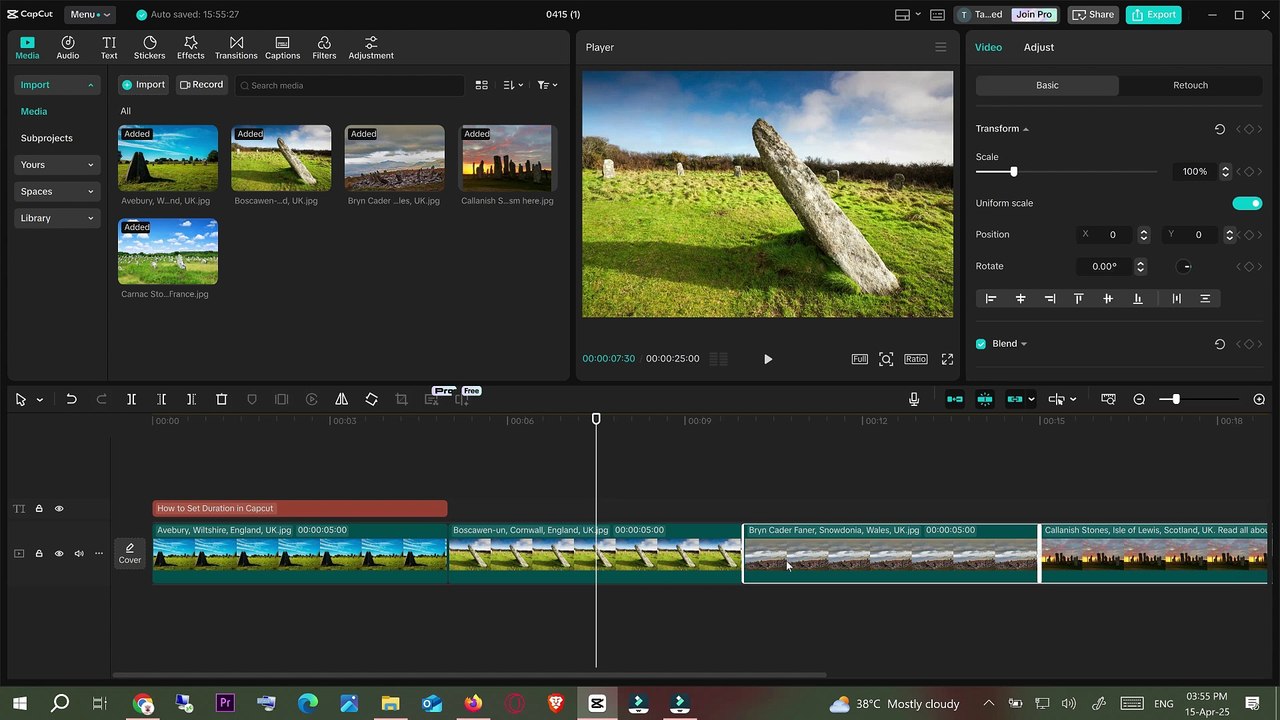Click the align left icon
This screenshot has height=720, width=1280.
[991, 298]
